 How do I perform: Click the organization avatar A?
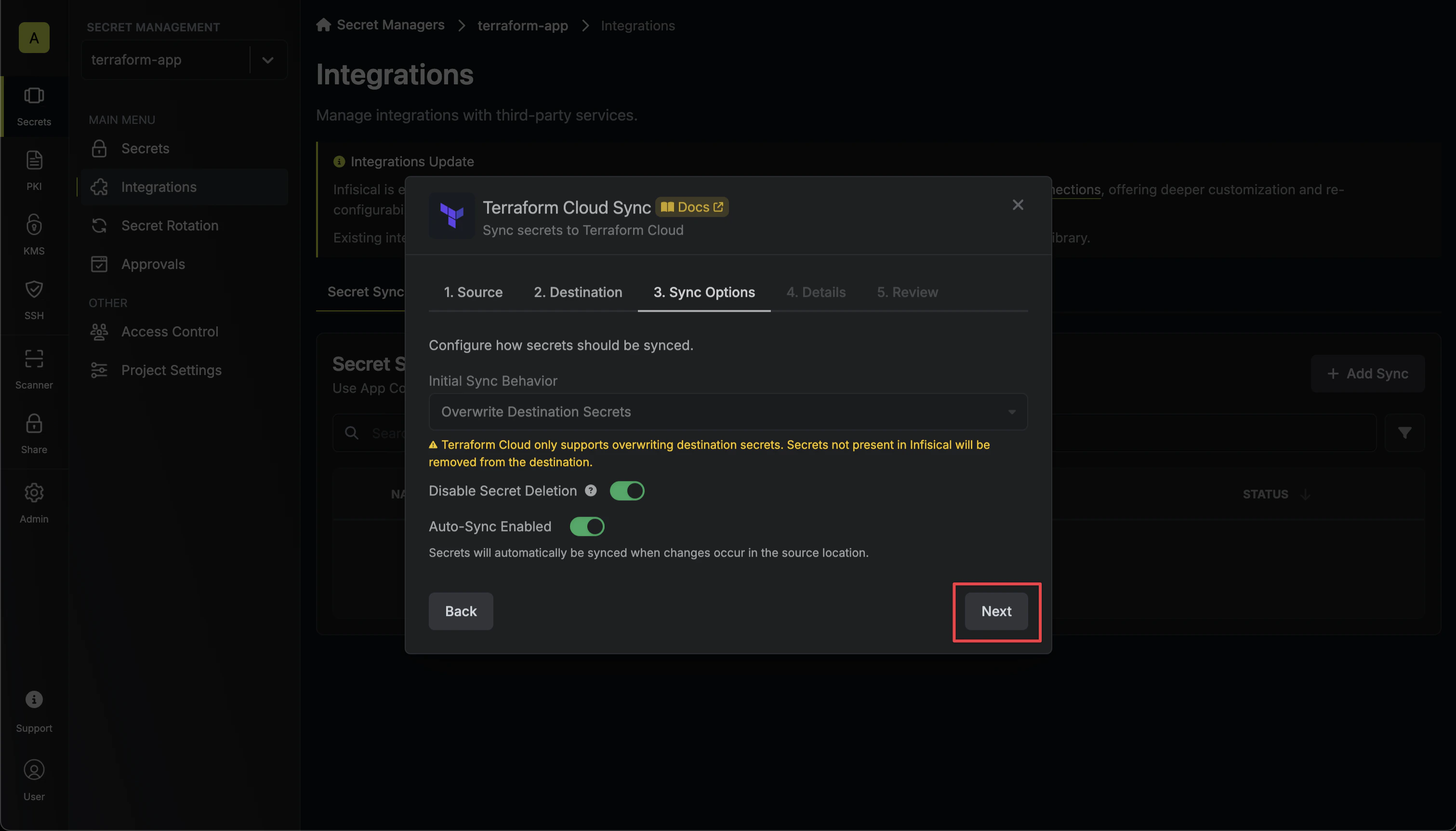pyautogui.click(x=34, y=38)
